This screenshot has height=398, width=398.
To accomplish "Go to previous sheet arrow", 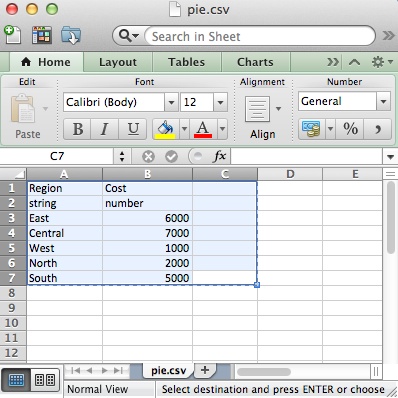I will [x=89, y=370].
